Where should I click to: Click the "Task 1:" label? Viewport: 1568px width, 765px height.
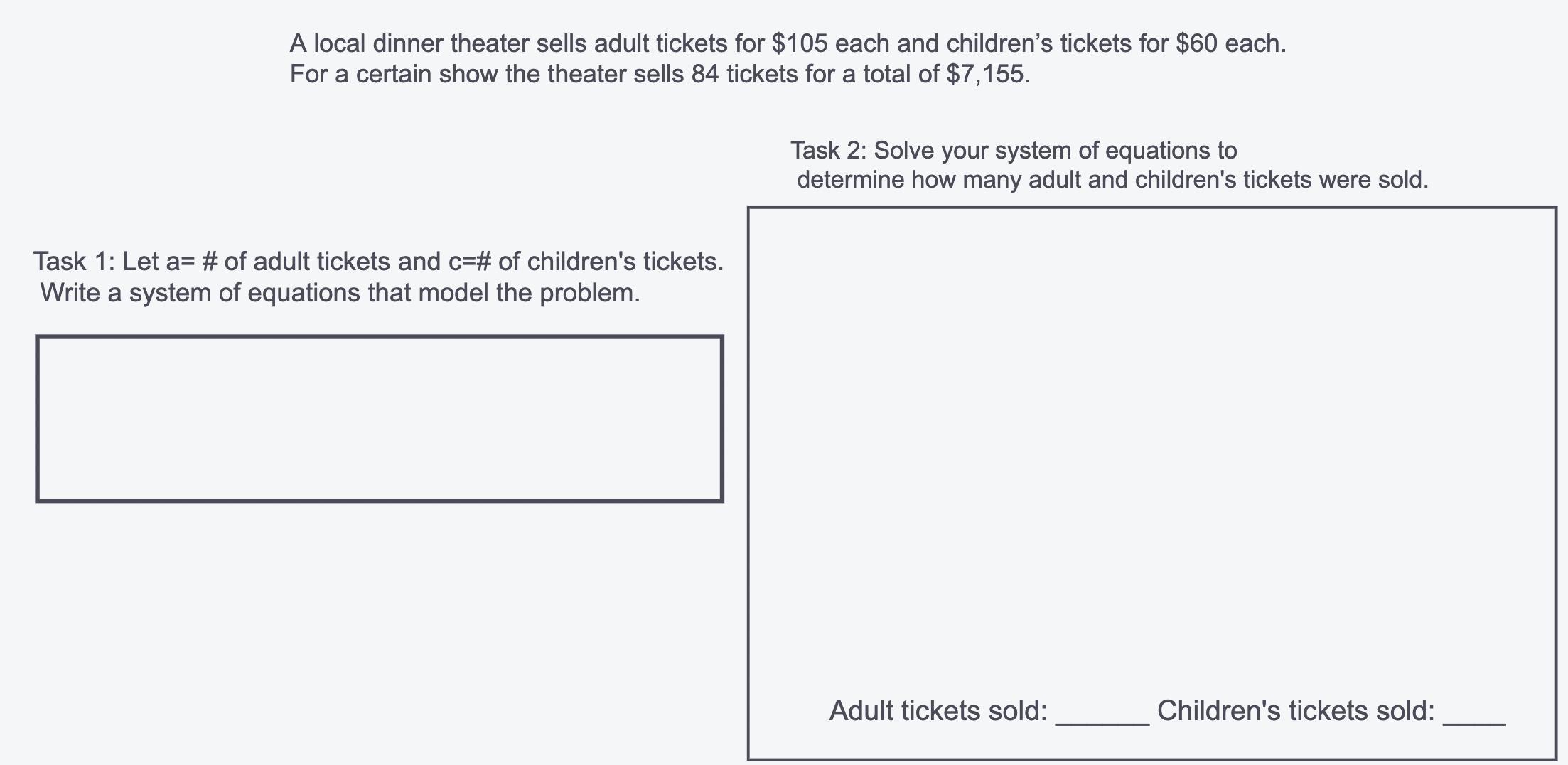click(x=74, y=262)
